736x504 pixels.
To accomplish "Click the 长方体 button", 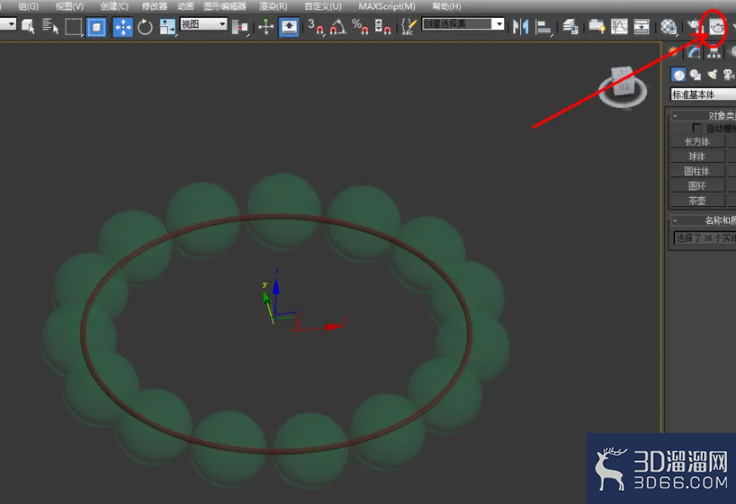I will point(697,141).
